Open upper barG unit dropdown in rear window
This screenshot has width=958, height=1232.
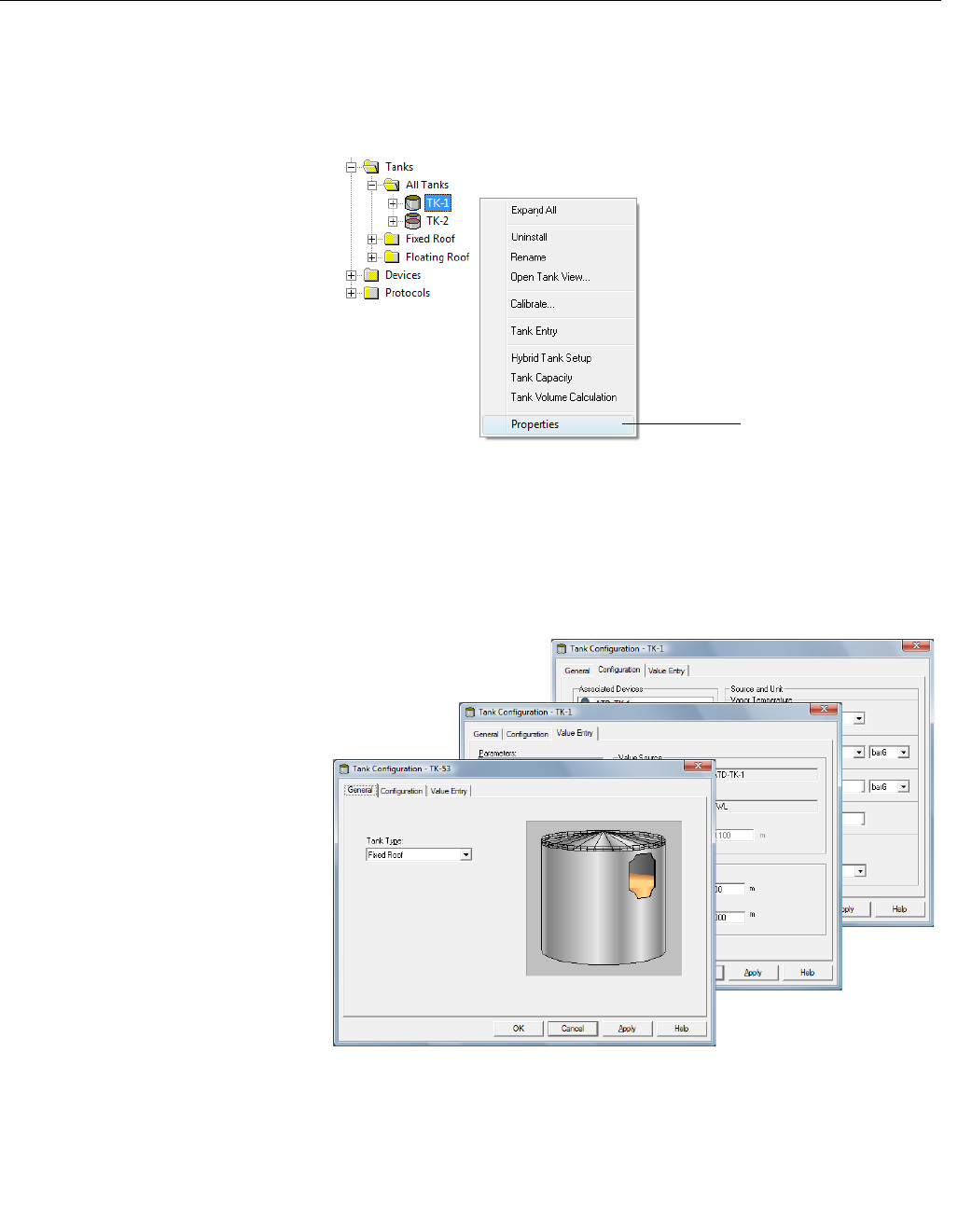903,753
